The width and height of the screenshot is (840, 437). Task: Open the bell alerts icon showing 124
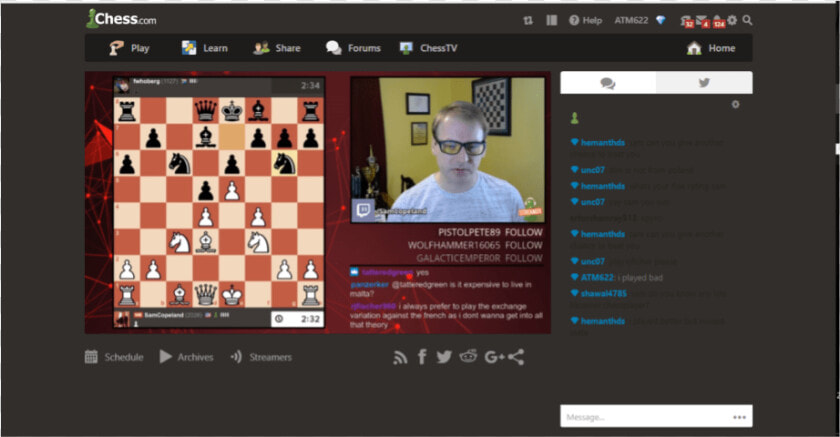(718, 21)
